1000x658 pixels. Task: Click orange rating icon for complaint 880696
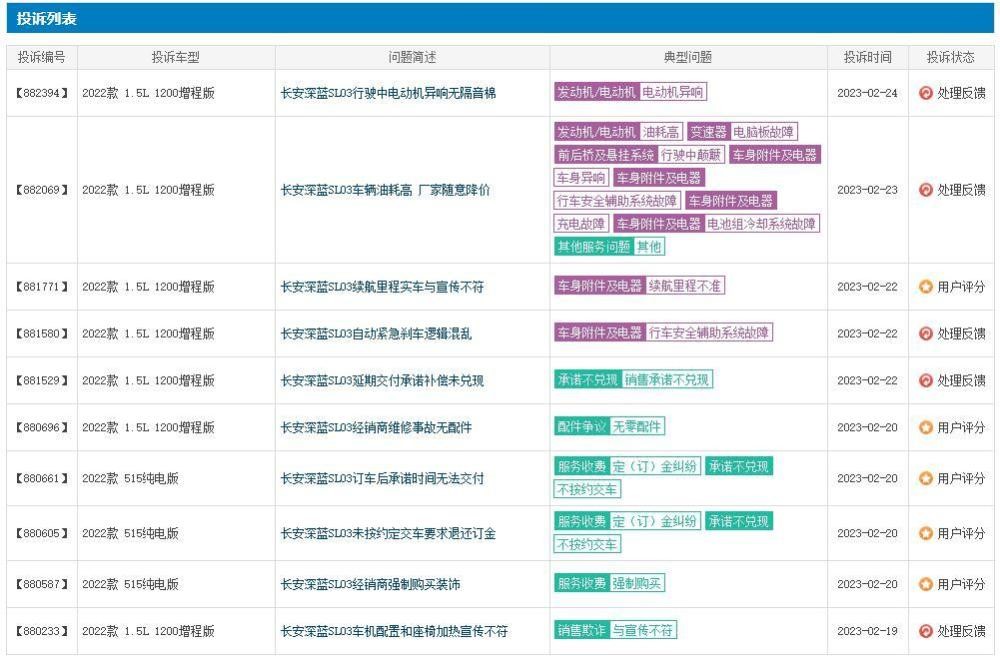click(925, 428)
